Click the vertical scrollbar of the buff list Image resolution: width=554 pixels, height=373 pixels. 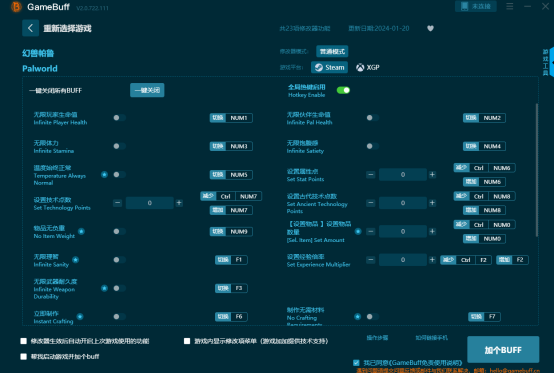point(537,170)
